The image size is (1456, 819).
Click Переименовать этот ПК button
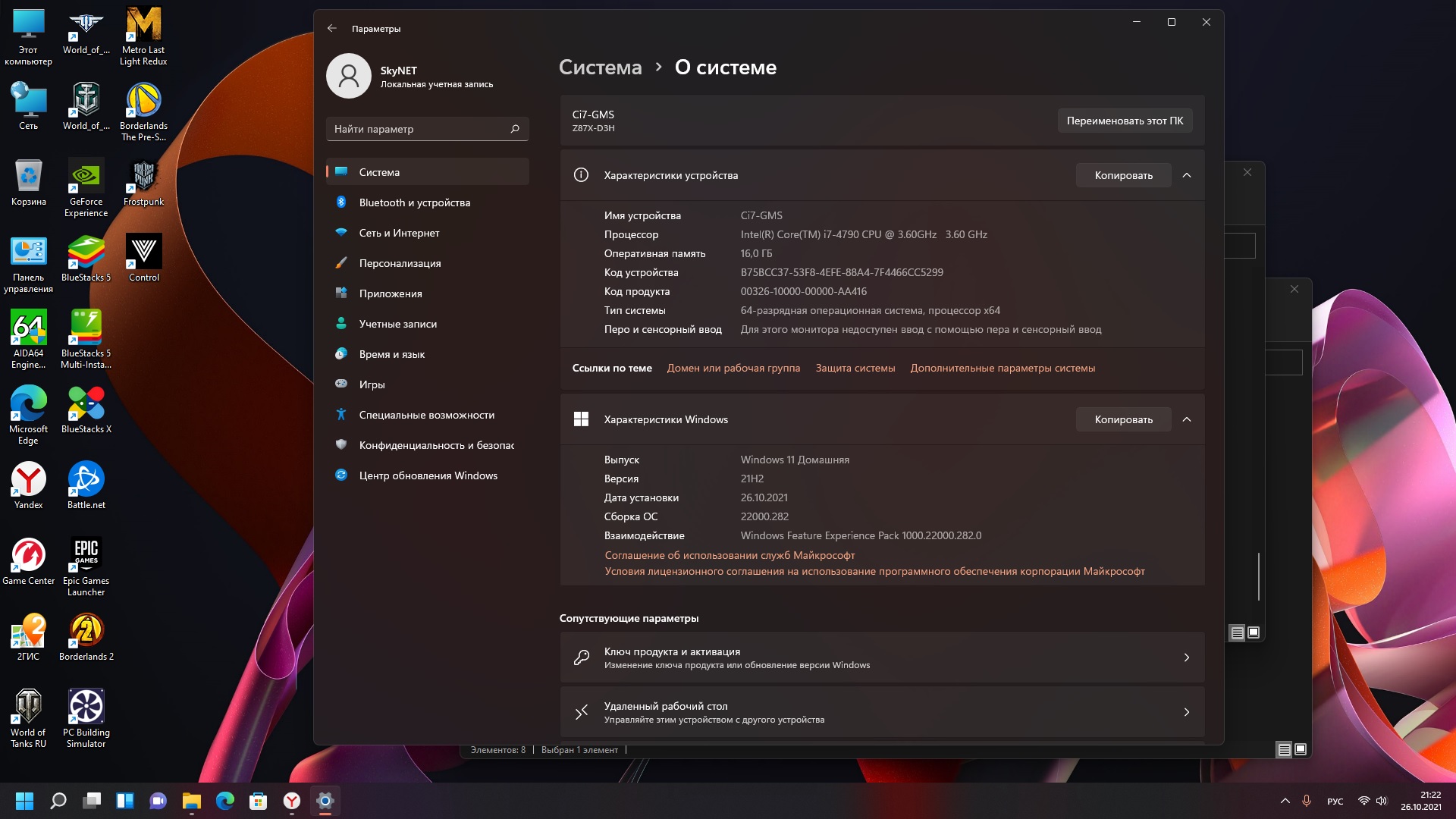[x=1125, y=121]
